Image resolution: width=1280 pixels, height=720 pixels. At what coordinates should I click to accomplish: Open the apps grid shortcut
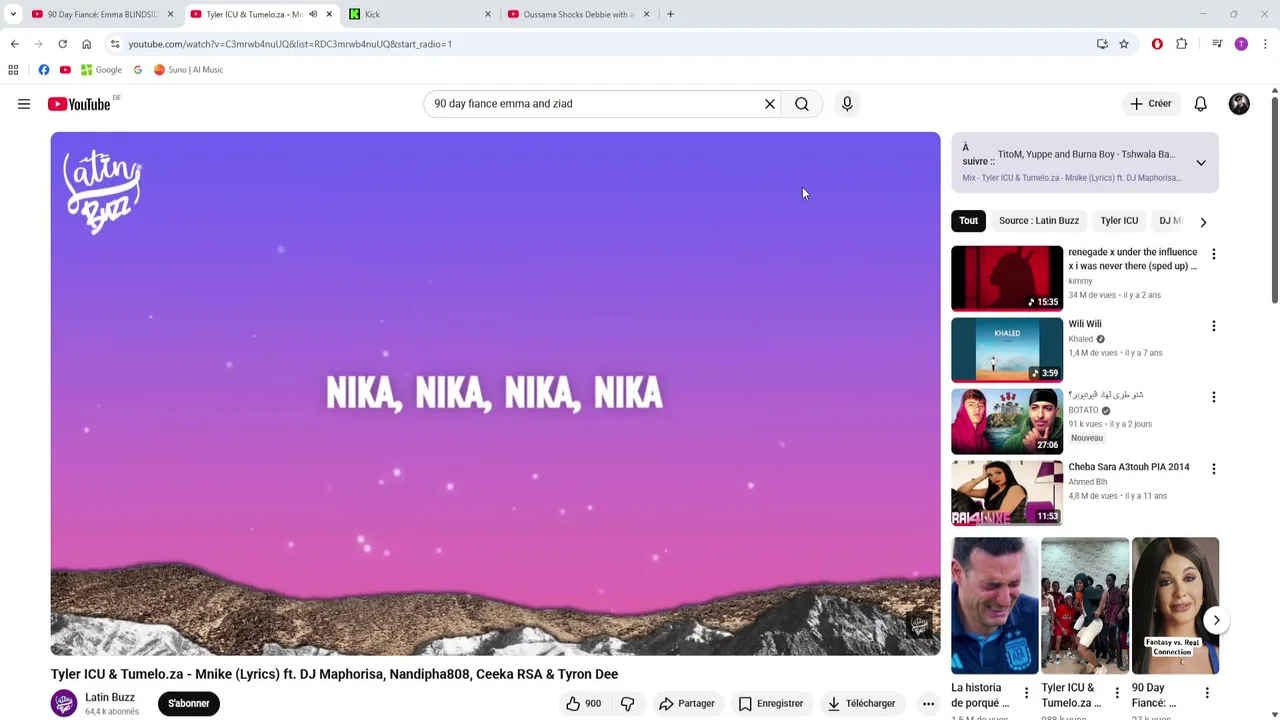13,70
